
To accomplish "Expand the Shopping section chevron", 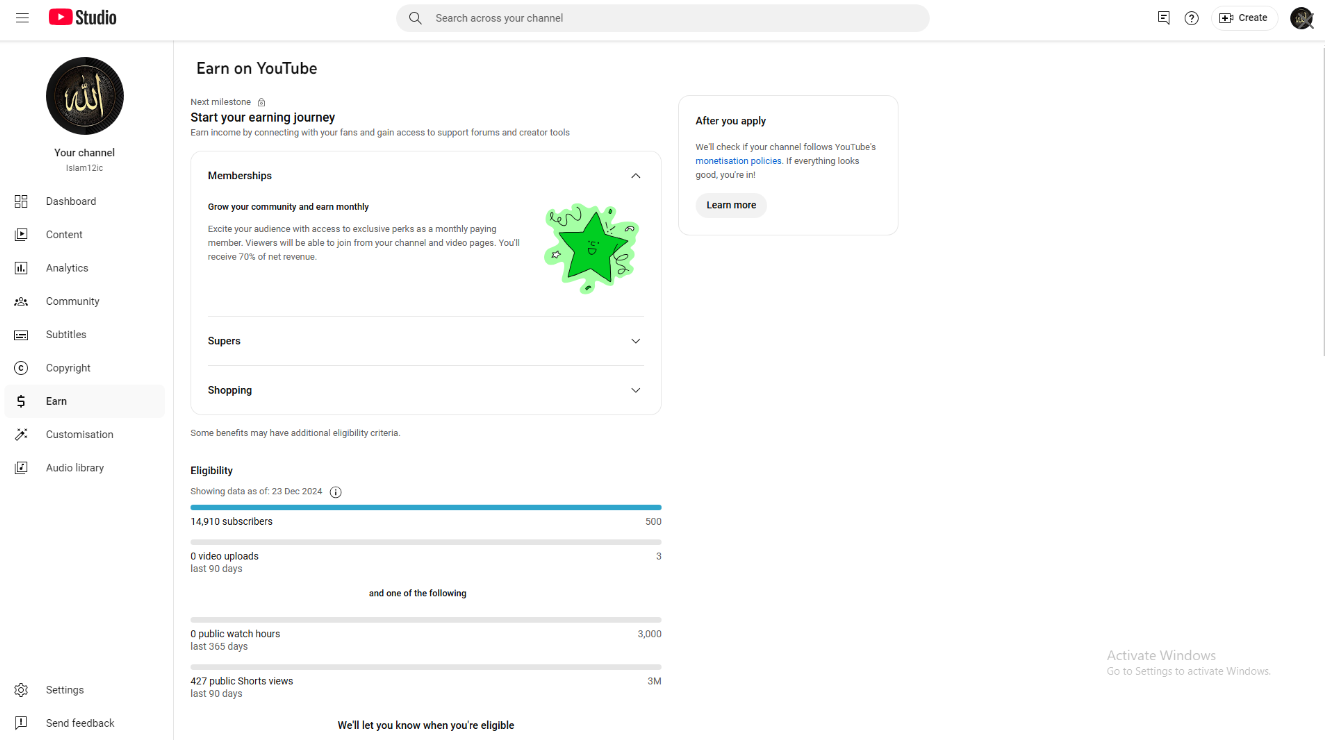I will [635, 390].
